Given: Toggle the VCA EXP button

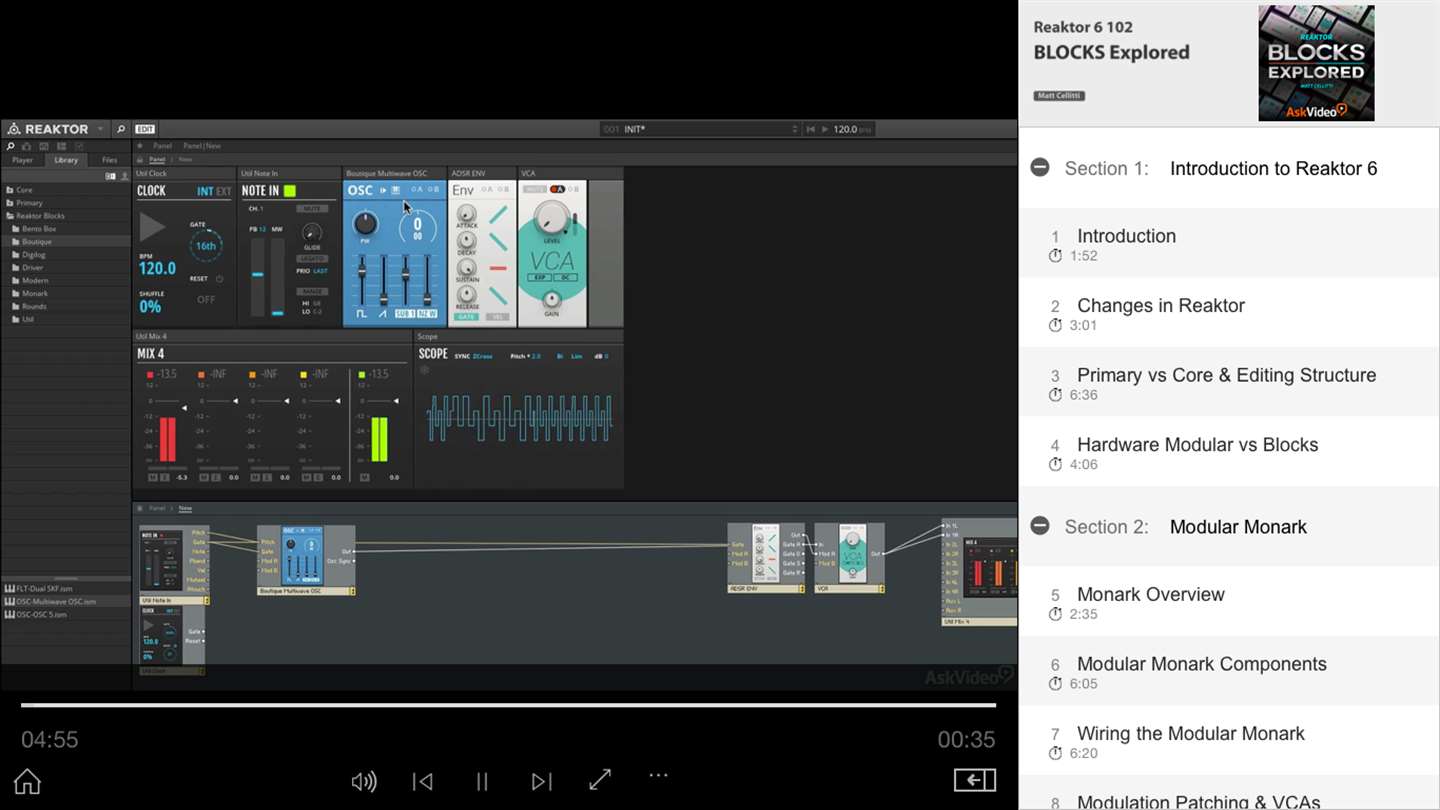Looking at the screenshot, I should click(539, 277).
